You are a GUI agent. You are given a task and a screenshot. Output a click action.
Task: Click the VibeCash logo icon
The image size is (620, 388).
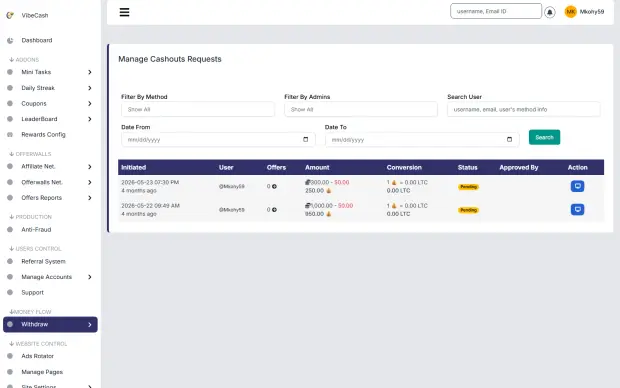10,15
